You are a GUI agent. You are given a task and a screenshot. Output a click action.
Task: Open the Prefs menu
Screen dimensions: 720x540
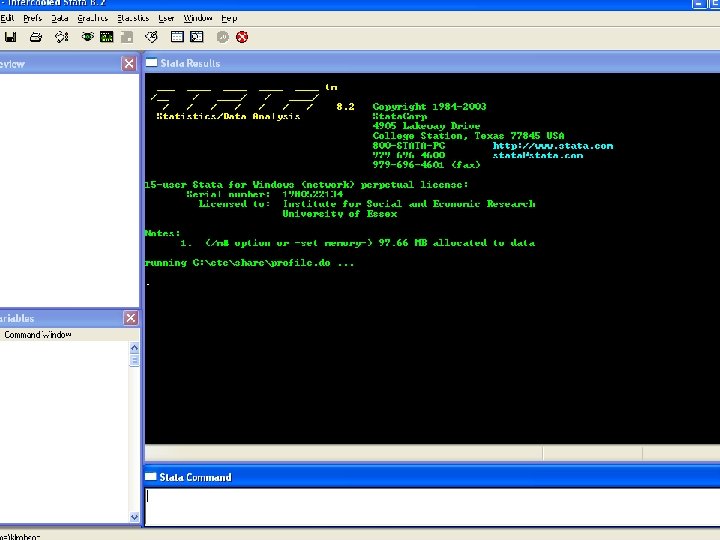[x=33, y=18]
